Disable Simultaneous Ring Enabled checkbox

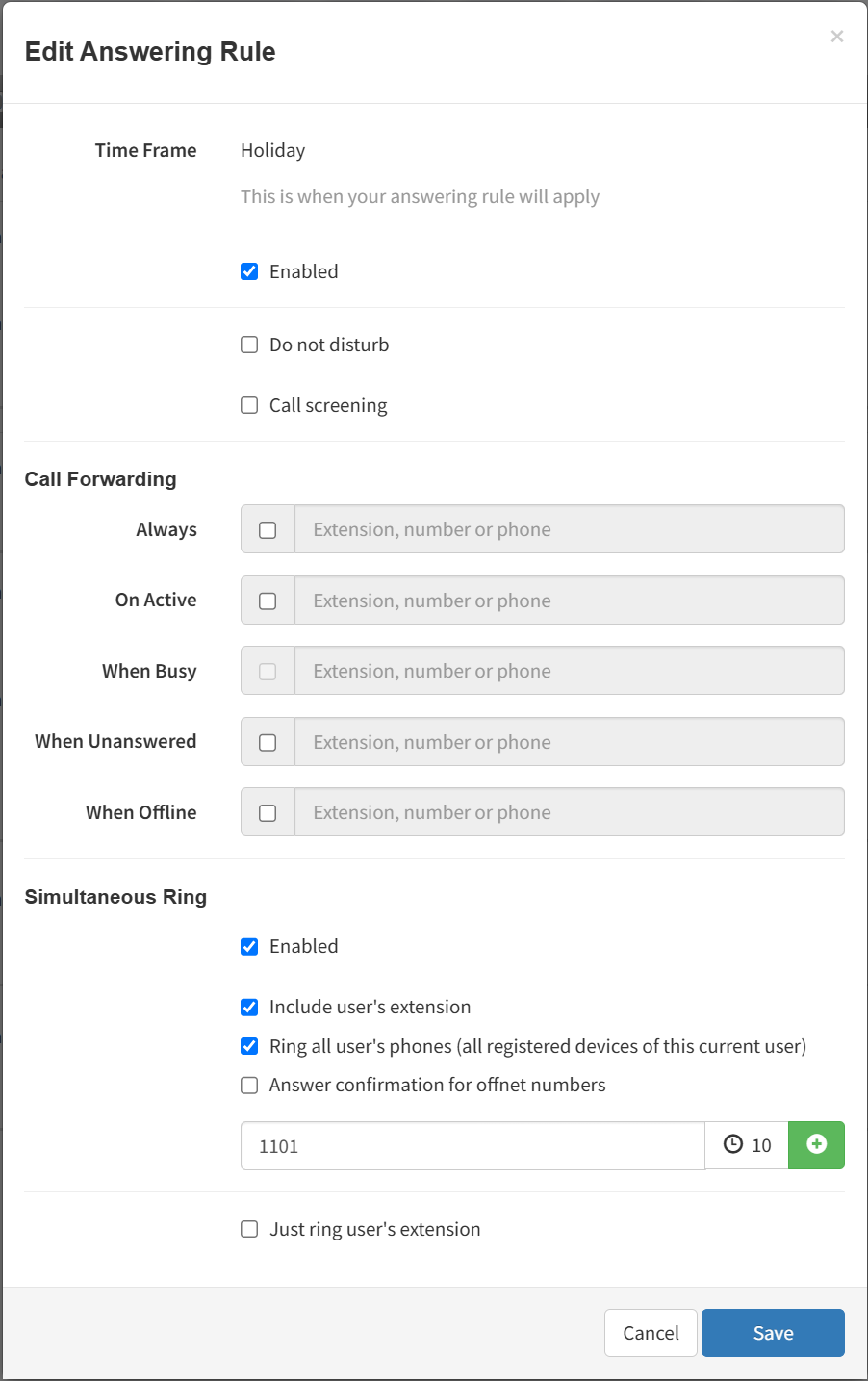pos(249,946)
